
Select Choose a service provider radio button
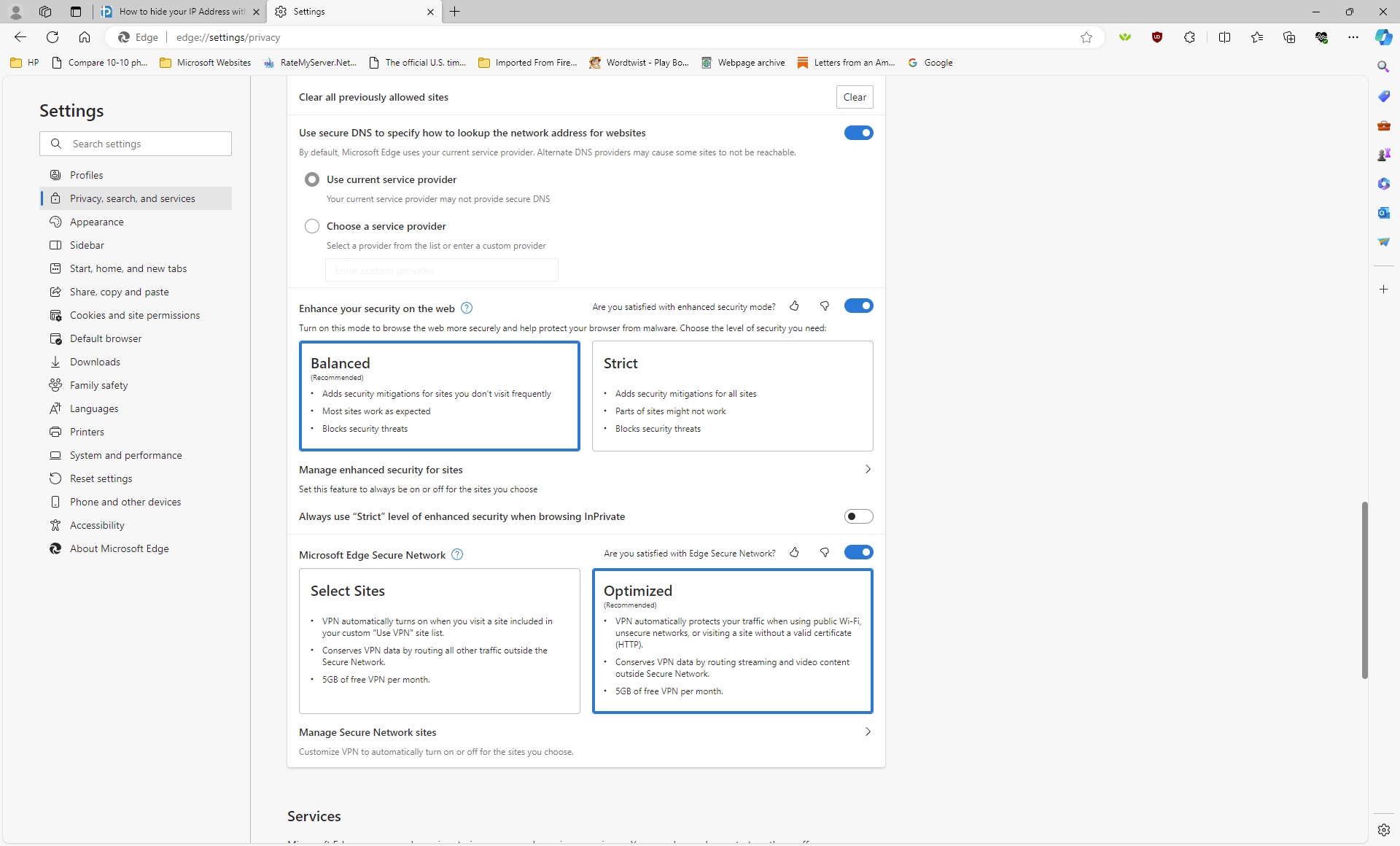(312, 226)
